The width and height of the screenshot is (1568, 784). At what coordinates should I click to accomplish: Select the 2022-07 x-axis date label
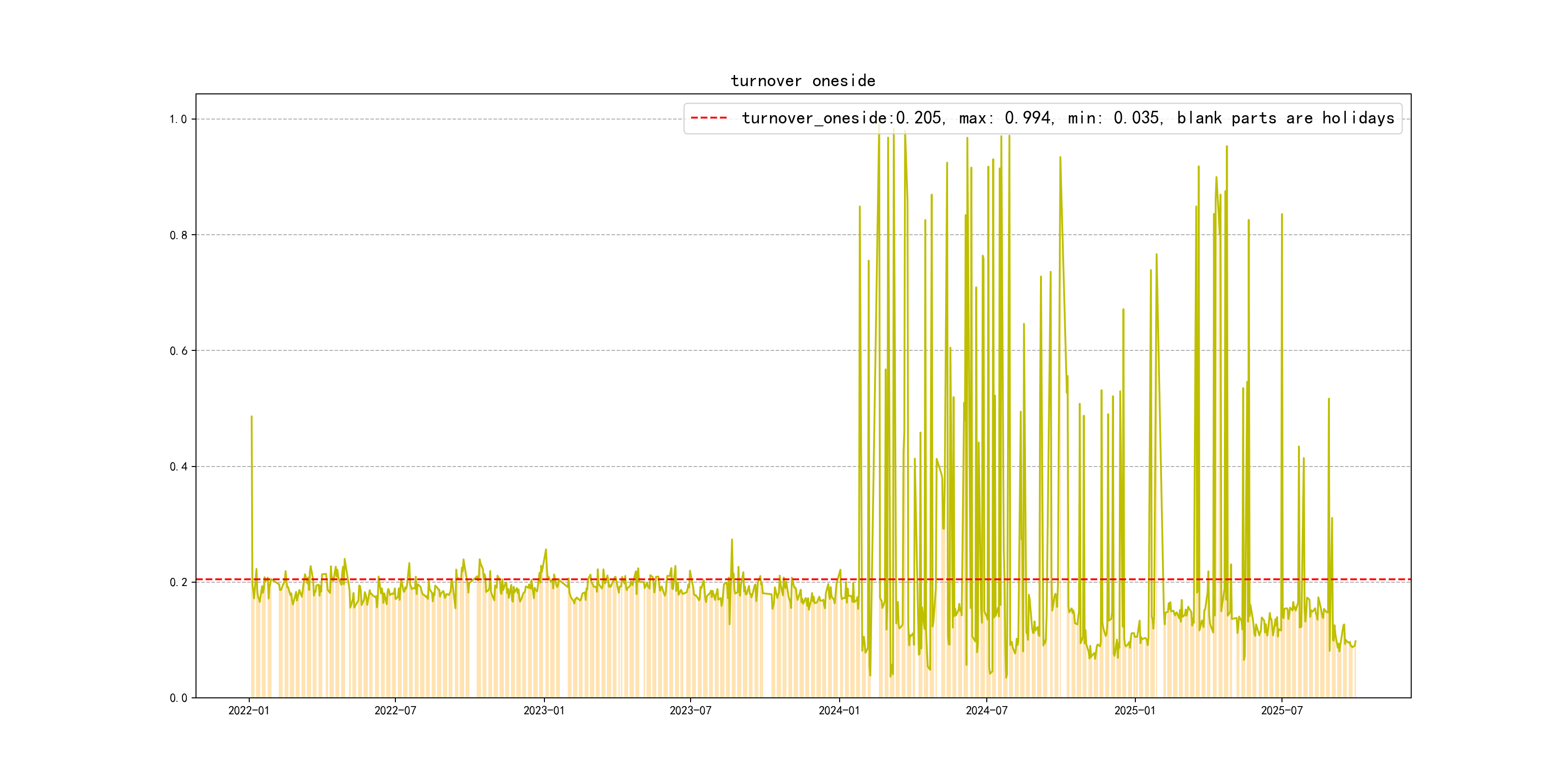pos(395,710)
